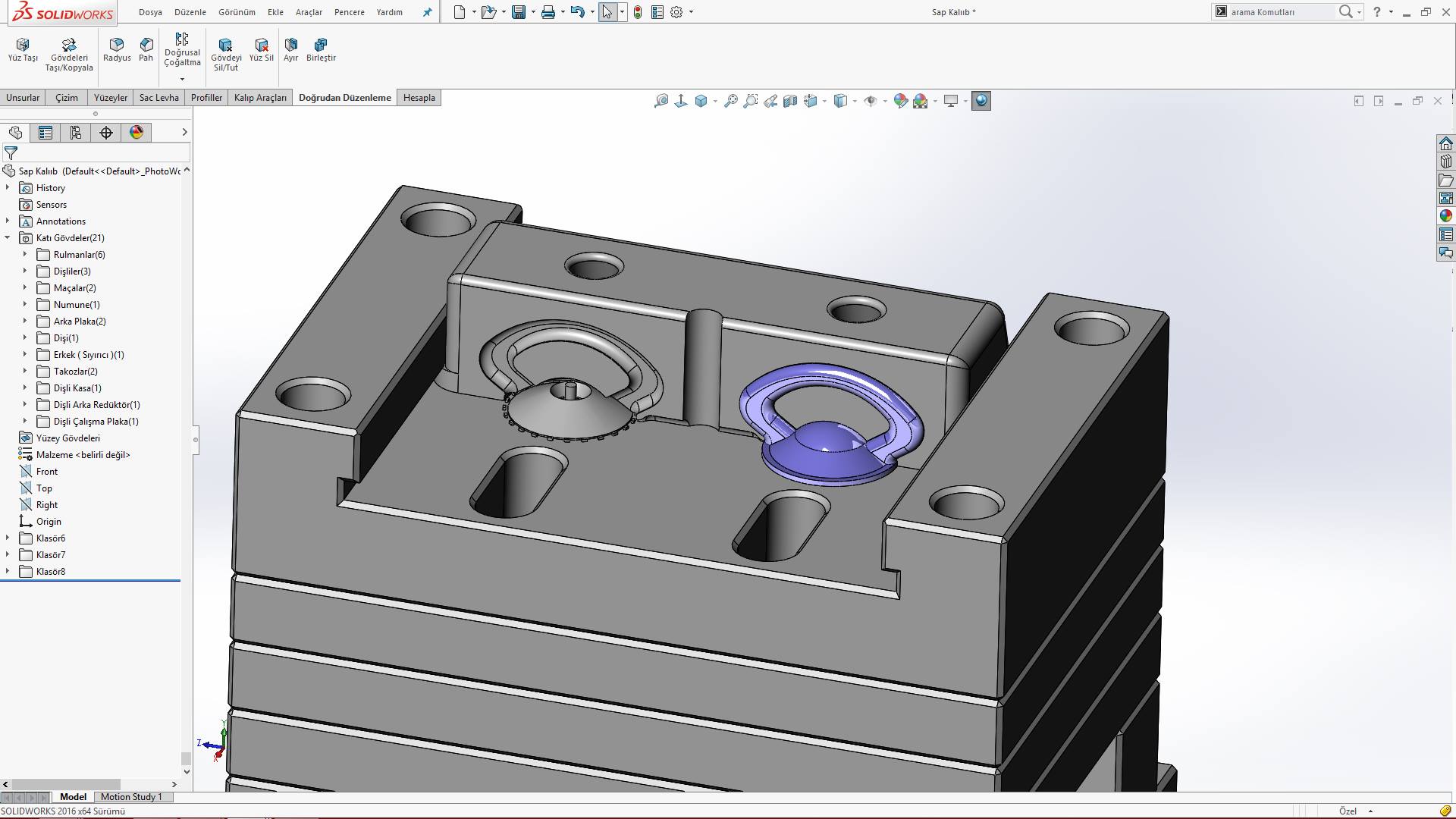Switch to the Motion Study 1 tab
This screenshot has width=1456, height=819.
click(x=131, y=797)
